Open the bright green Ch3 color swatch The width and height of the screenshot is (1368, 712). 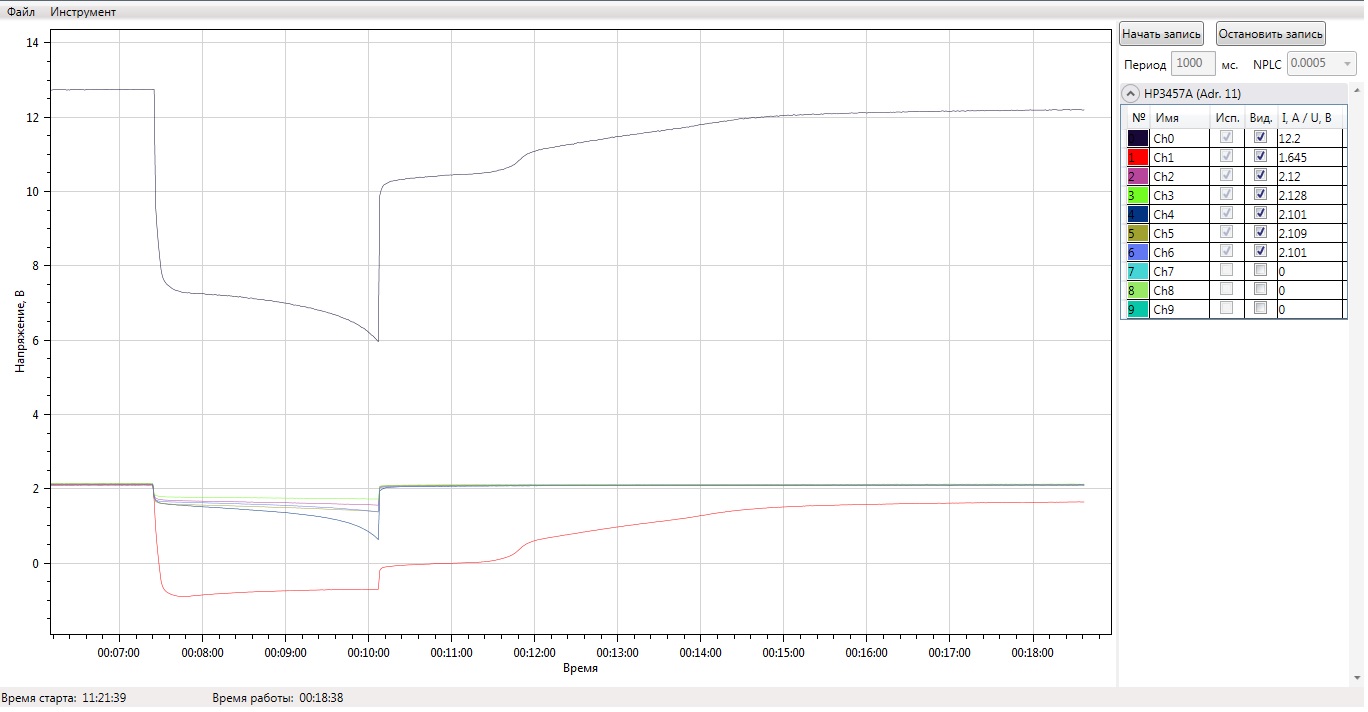point(1137,196)
